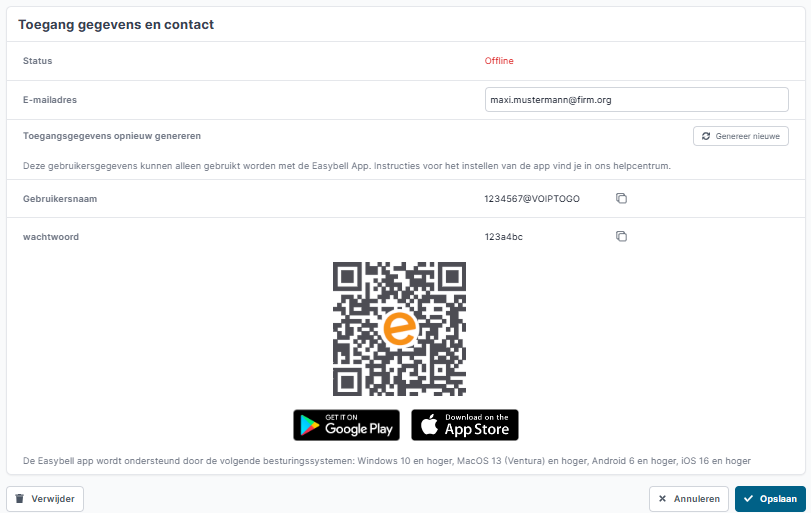Screen dimensions: 811x513
Task: Click the Offline status text
Action: point(499,61)
